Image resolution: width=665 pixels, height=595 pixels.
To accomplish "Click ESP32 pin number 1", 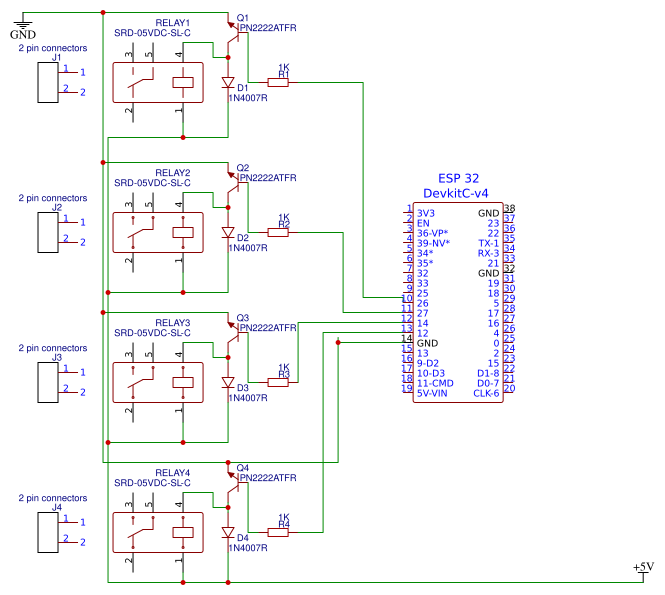I will point(409,208).
